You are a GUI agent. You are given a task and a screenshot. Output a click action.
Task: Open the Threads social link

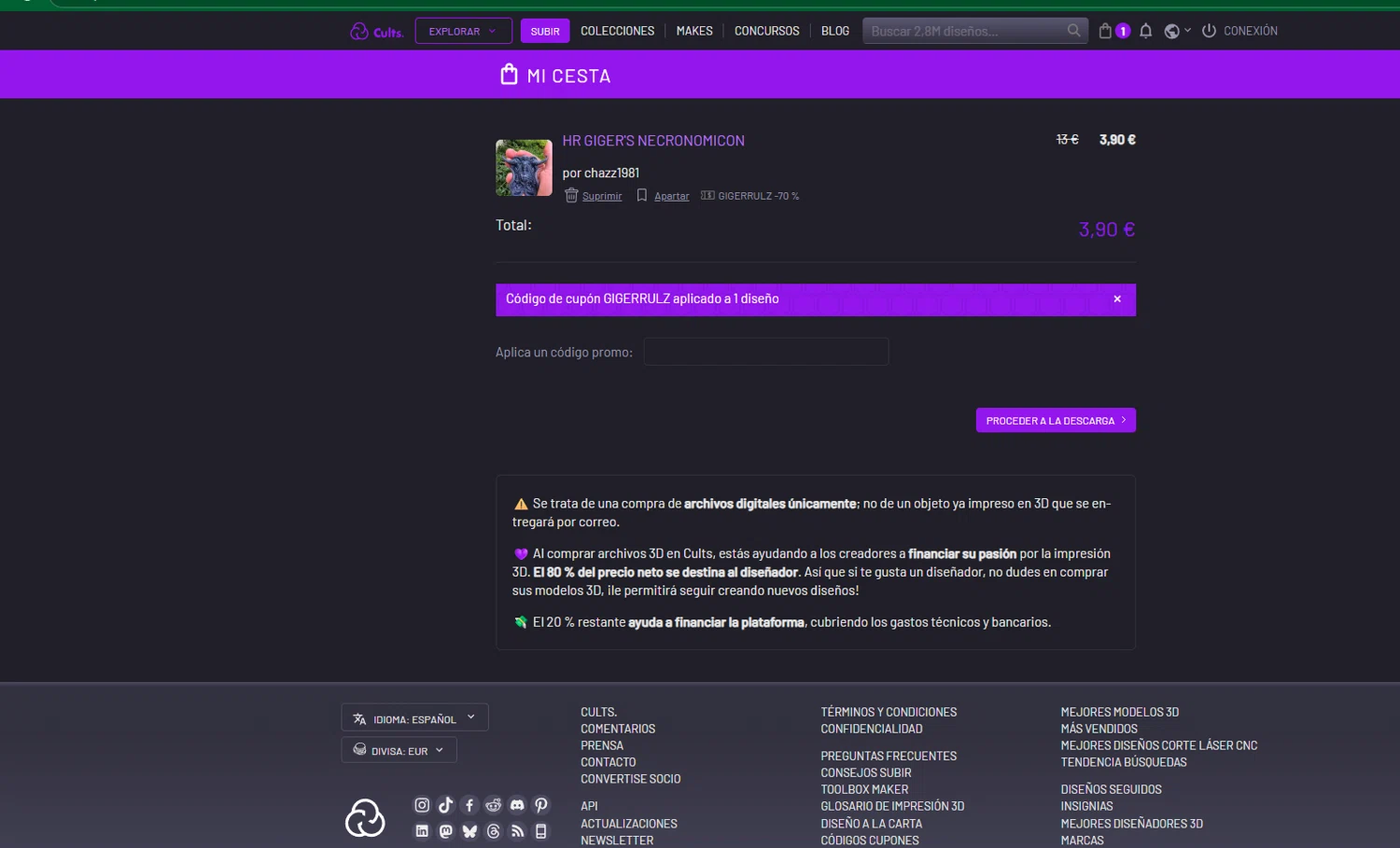(494, 831)
